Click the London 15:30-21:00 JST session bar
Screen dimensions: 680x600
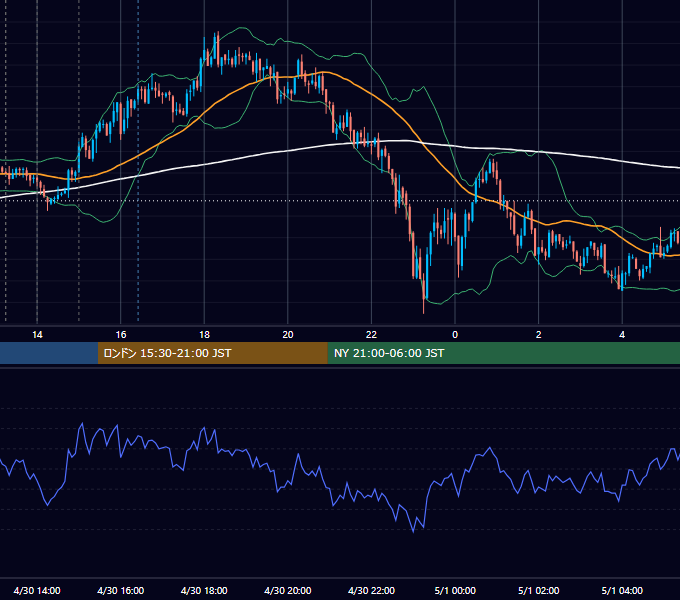point(212,353)
